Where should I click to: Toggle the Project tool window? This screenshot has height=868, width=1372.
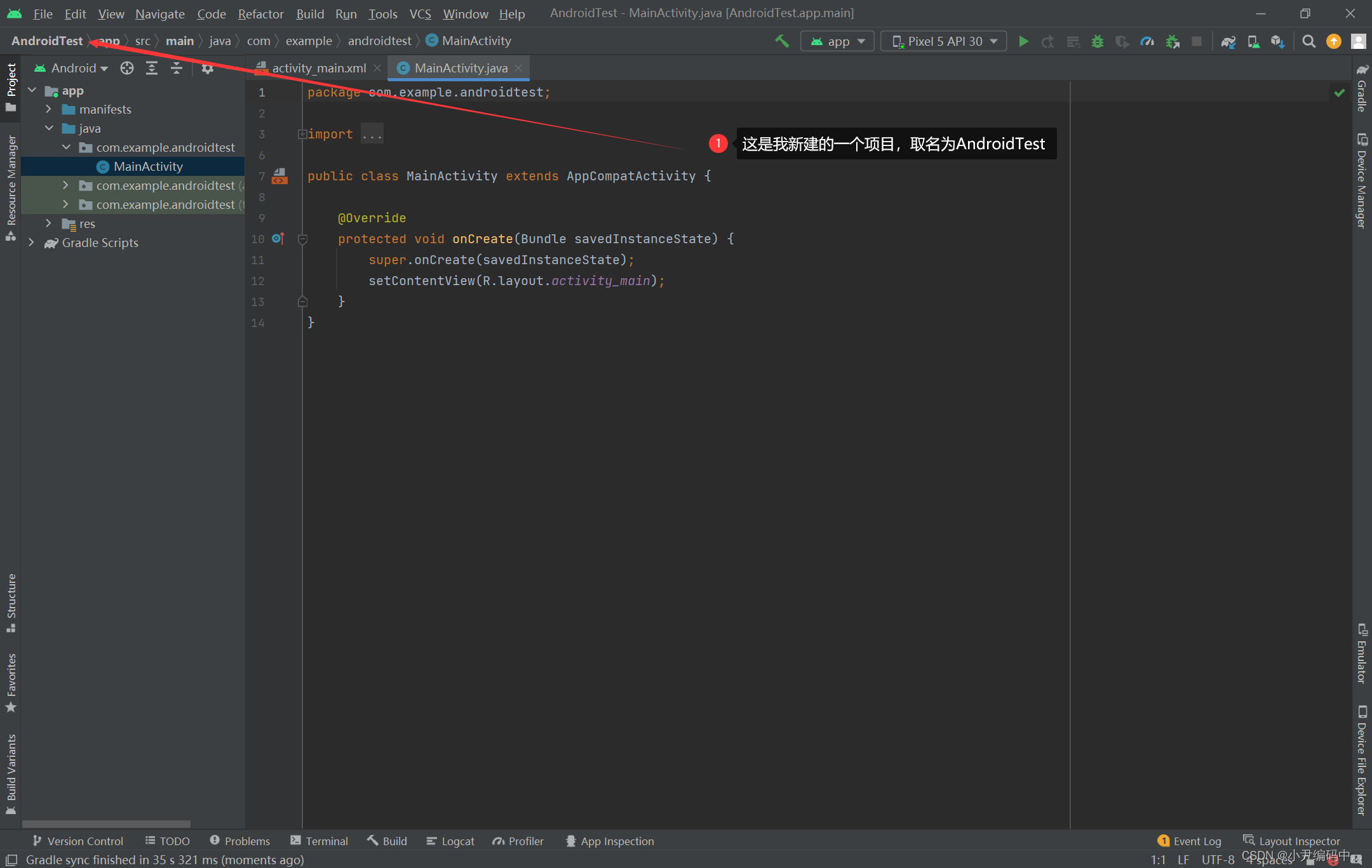(11, 87)
